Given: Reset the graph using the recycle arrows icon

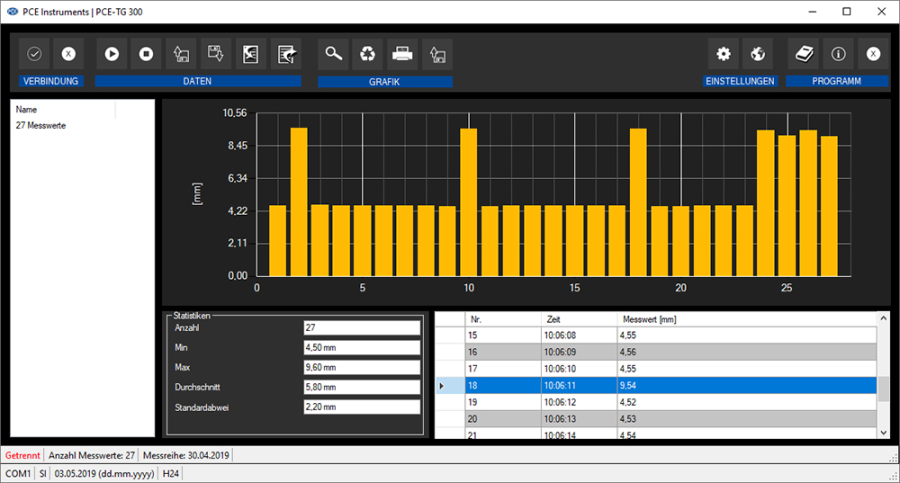Looking at the screenshot, I should (368, 54).
